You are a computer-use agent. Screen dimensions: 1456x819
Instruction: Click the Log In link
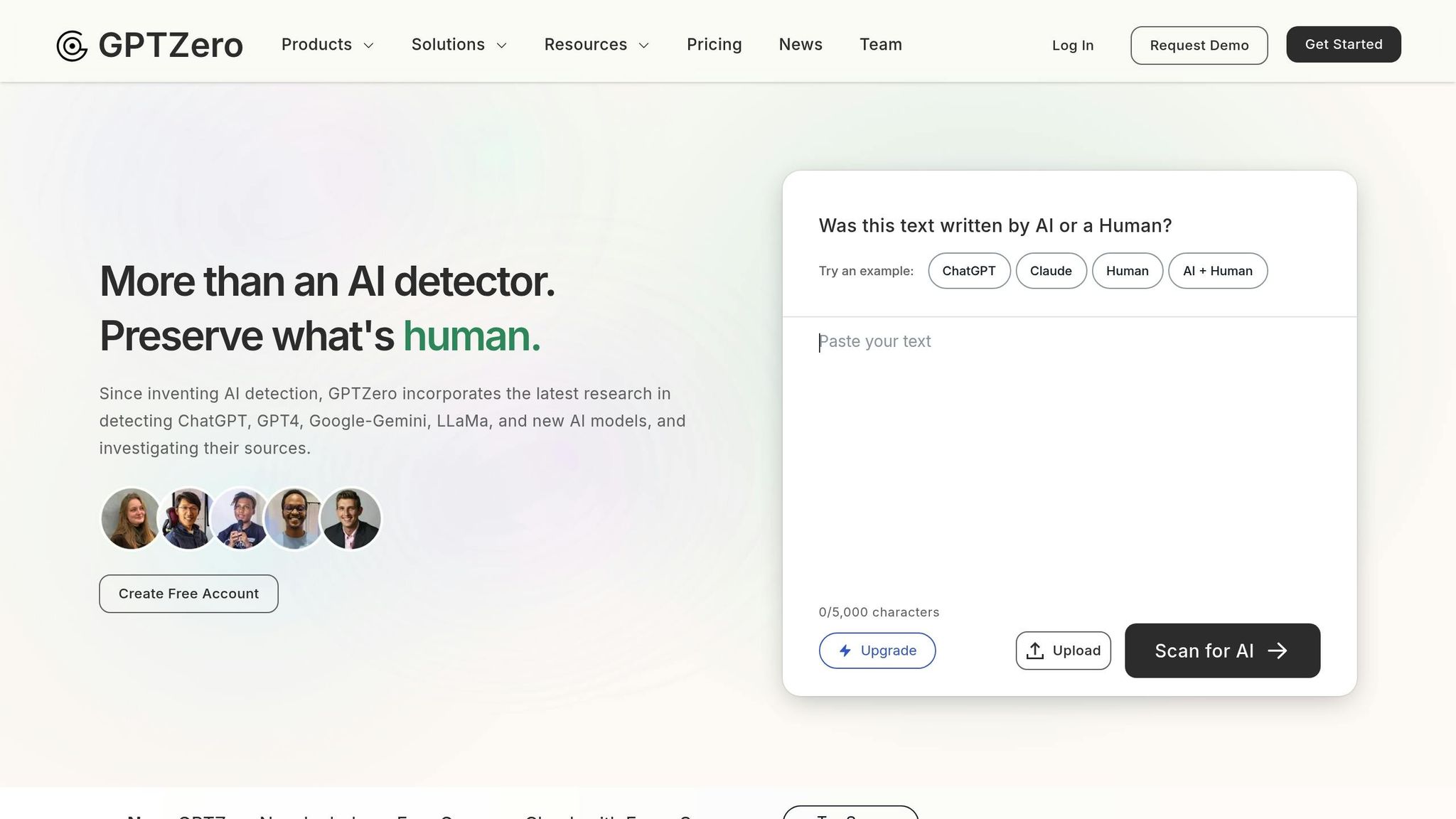1072,45
